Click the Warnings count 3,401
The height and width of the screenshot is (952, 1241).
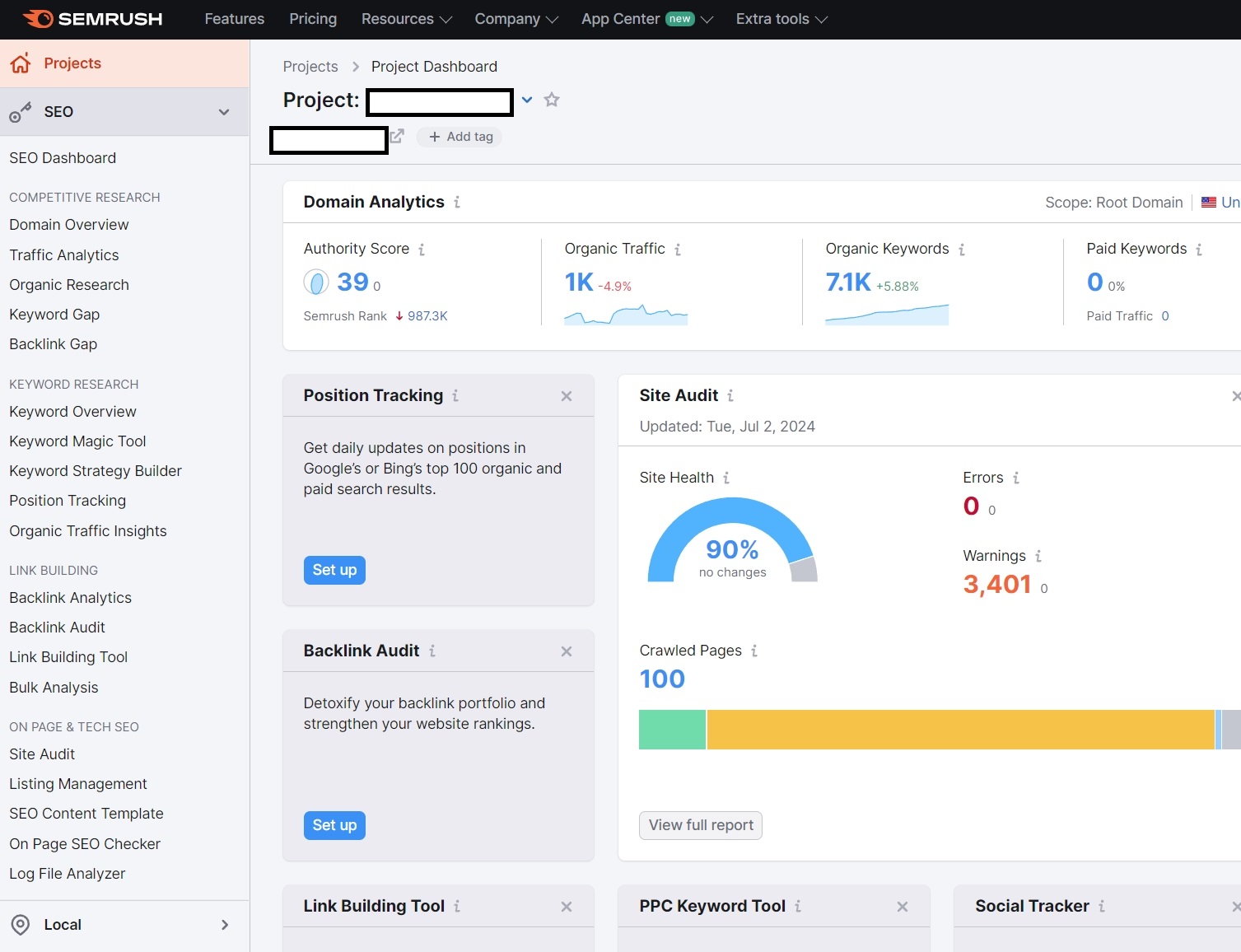coord(997,585)
